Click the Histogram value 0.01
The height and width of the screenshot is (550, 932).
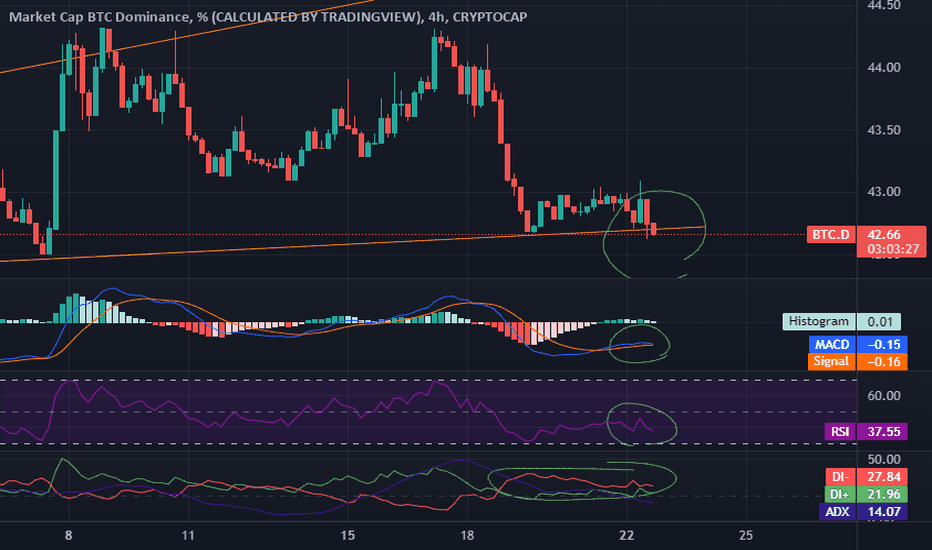click(880, 322)
